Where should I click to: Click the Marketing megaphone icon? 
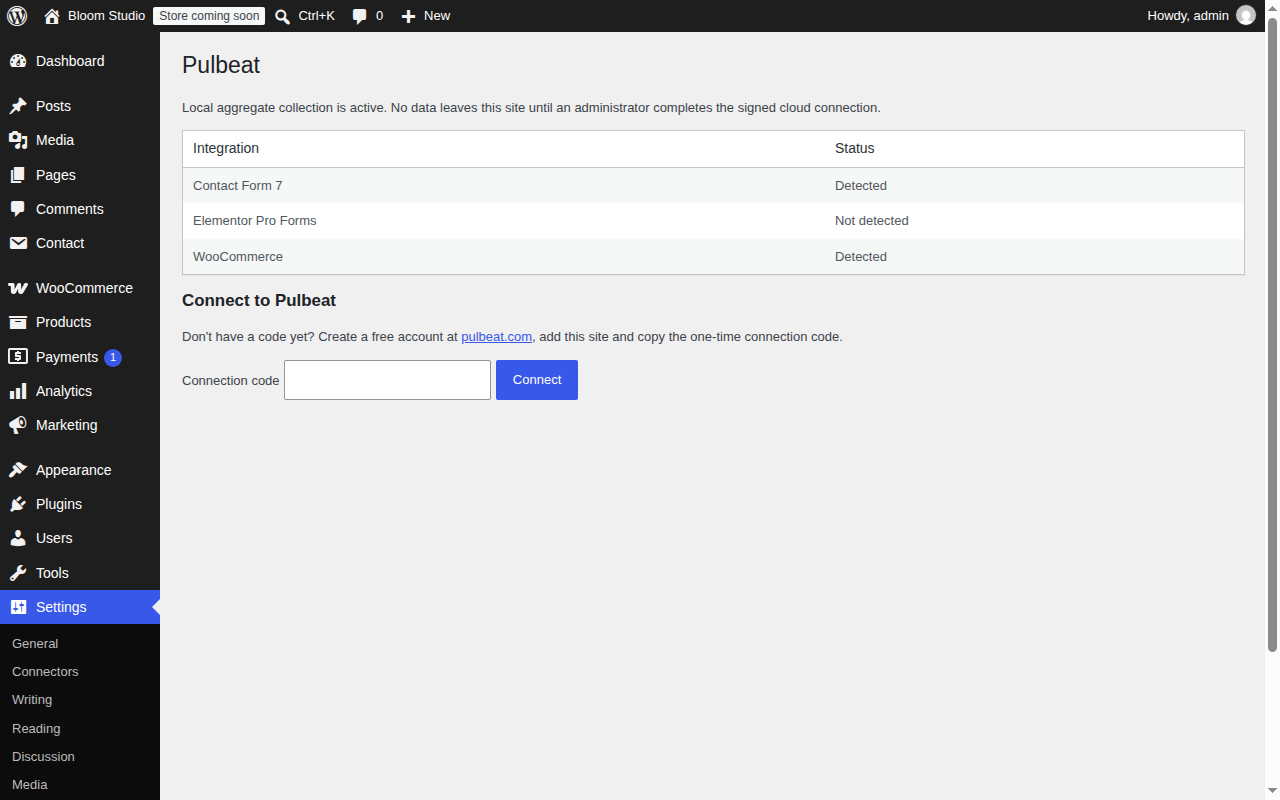[x=18, y=425]
